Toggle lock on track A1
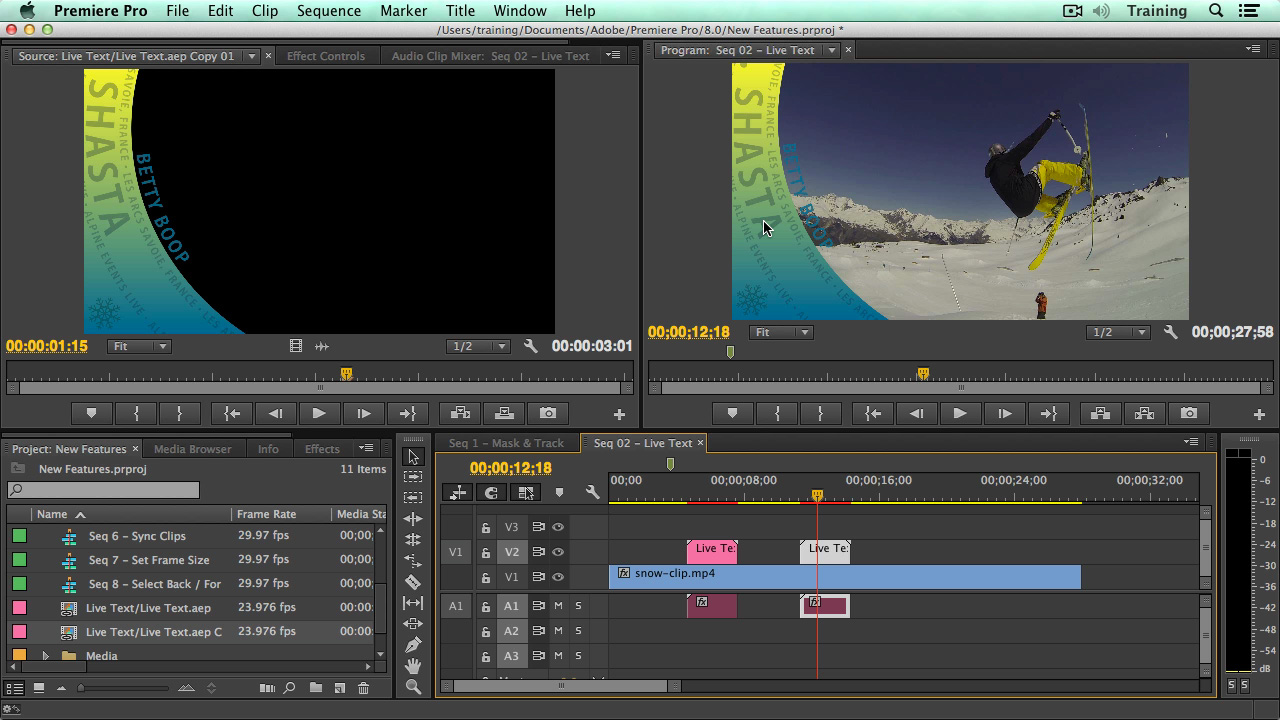Screen dimensions: 1280x720 [486, 606]
